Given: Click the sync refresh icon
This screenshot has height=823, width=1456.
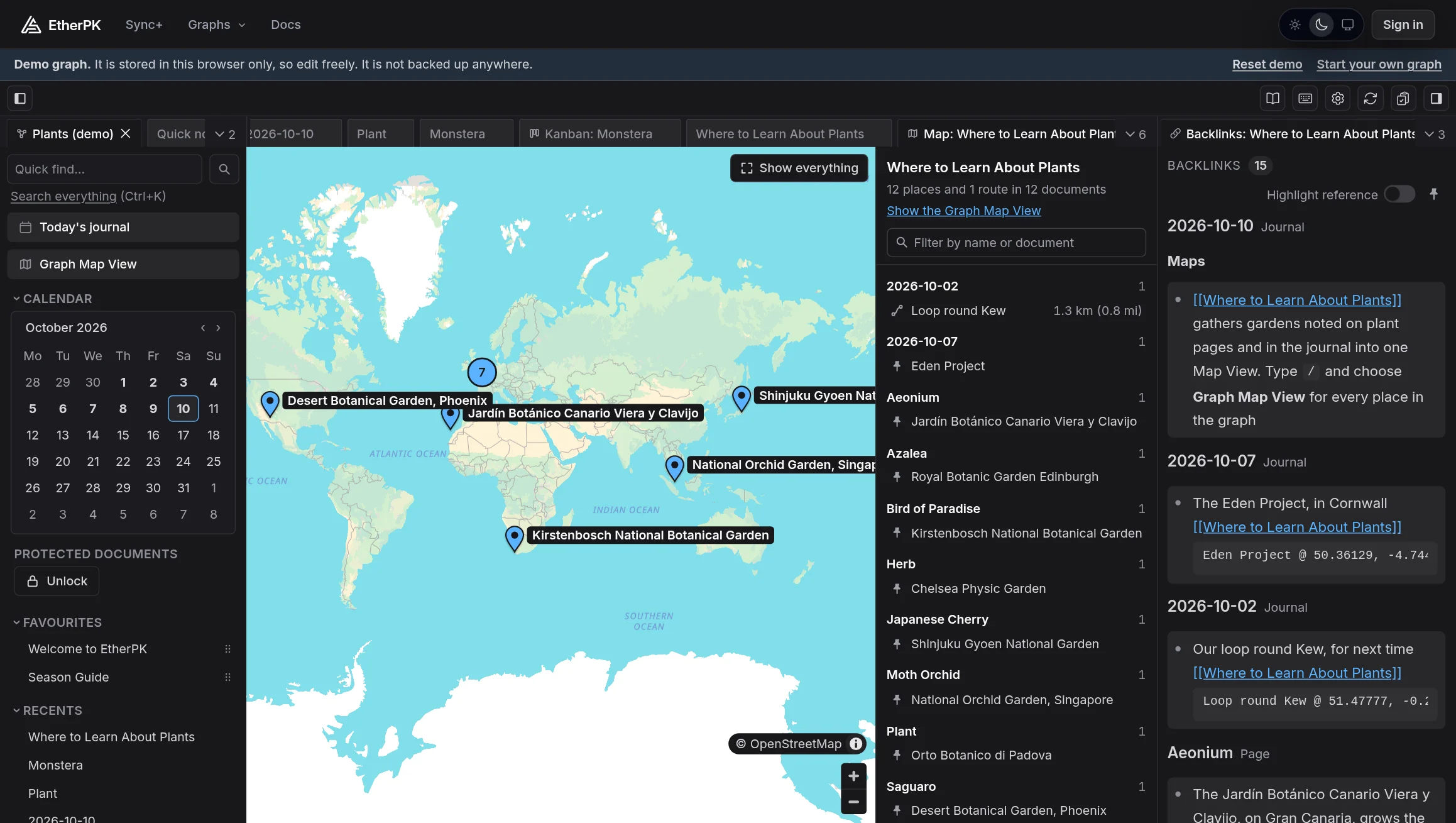Looking at the screenshot, I should point(1371,98).
